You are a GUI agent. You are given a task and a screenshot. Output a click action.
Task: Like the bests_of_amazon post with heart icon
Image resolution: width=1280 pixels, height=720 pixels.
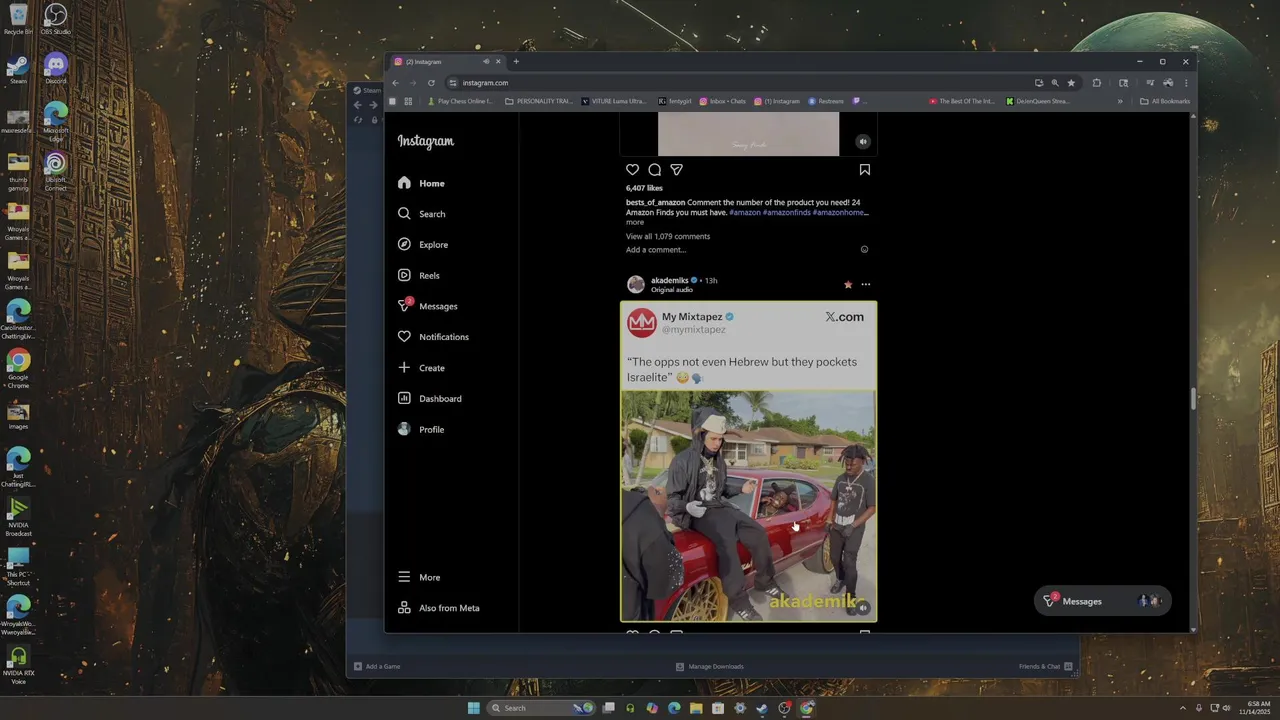pyautogui.click(x=632, y=170)
